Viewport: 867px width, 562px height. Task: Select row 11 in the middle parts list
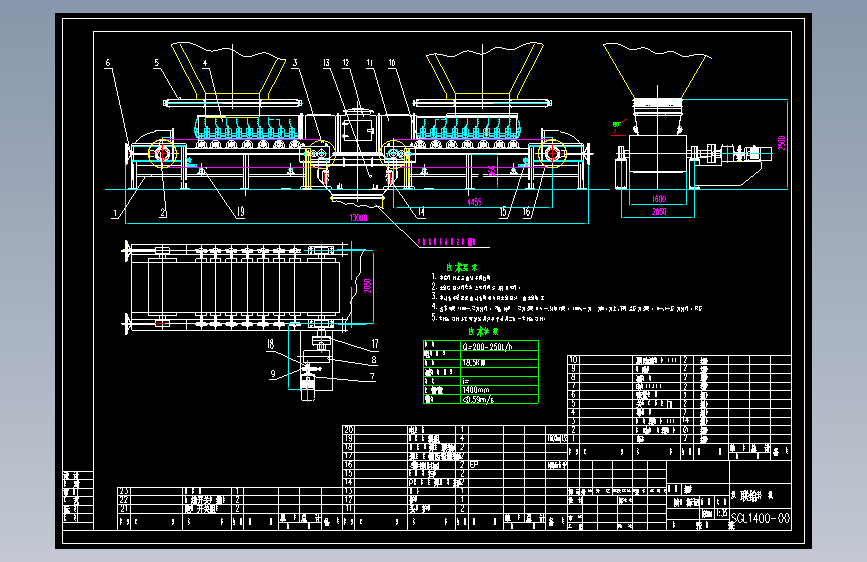coord(455,509)
